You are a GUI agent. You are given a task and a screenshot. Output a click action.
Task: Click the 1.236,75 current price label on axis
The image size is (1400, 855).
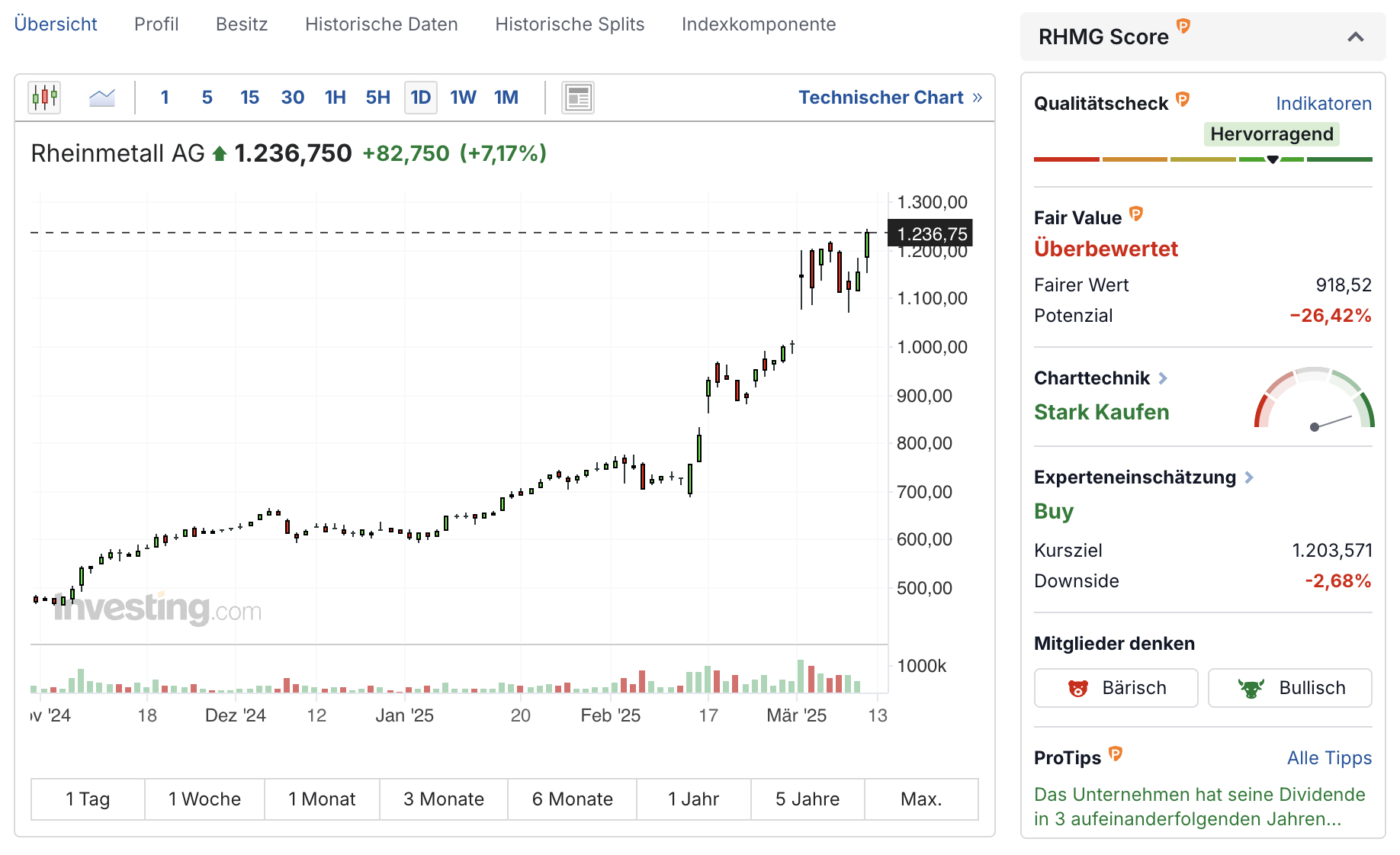pyautogui.click(x=931, y=233)
